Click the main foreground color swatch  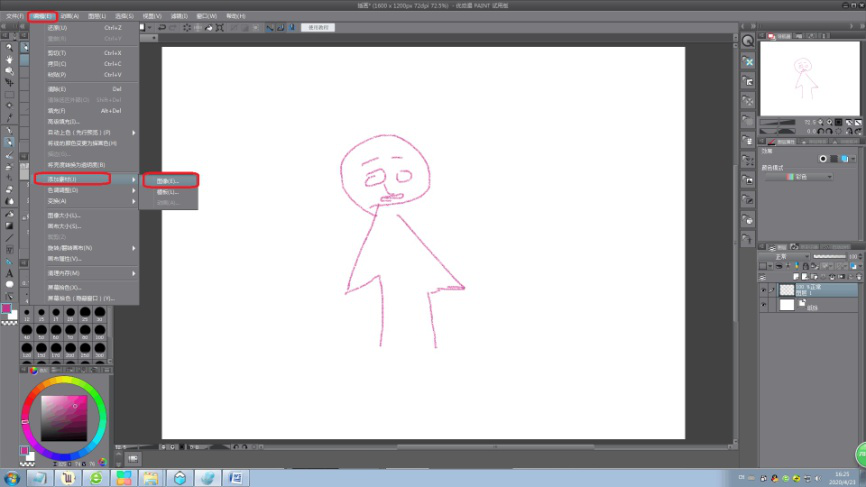7,309
